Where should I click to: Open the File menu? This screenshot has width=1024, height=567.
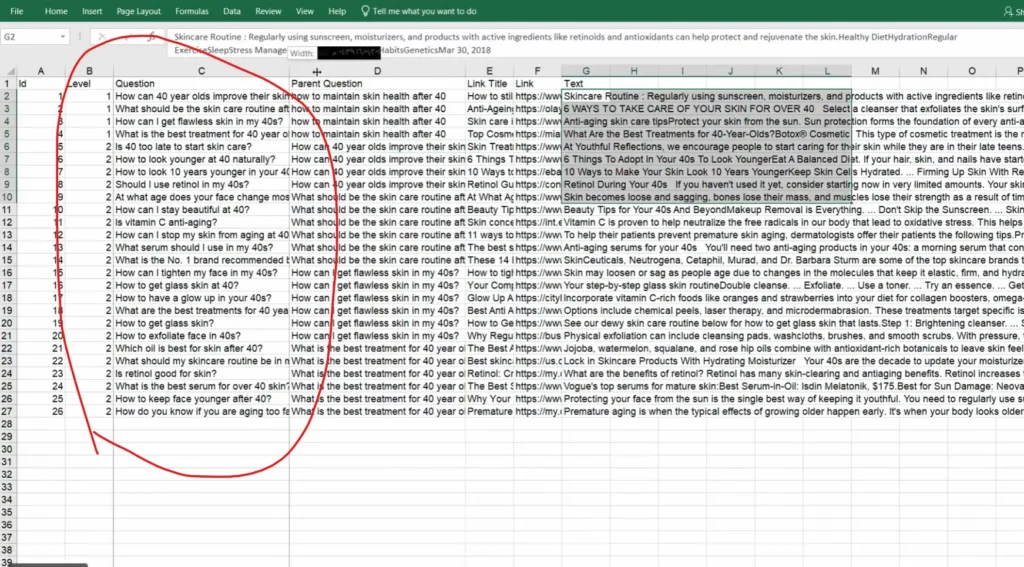17,11
